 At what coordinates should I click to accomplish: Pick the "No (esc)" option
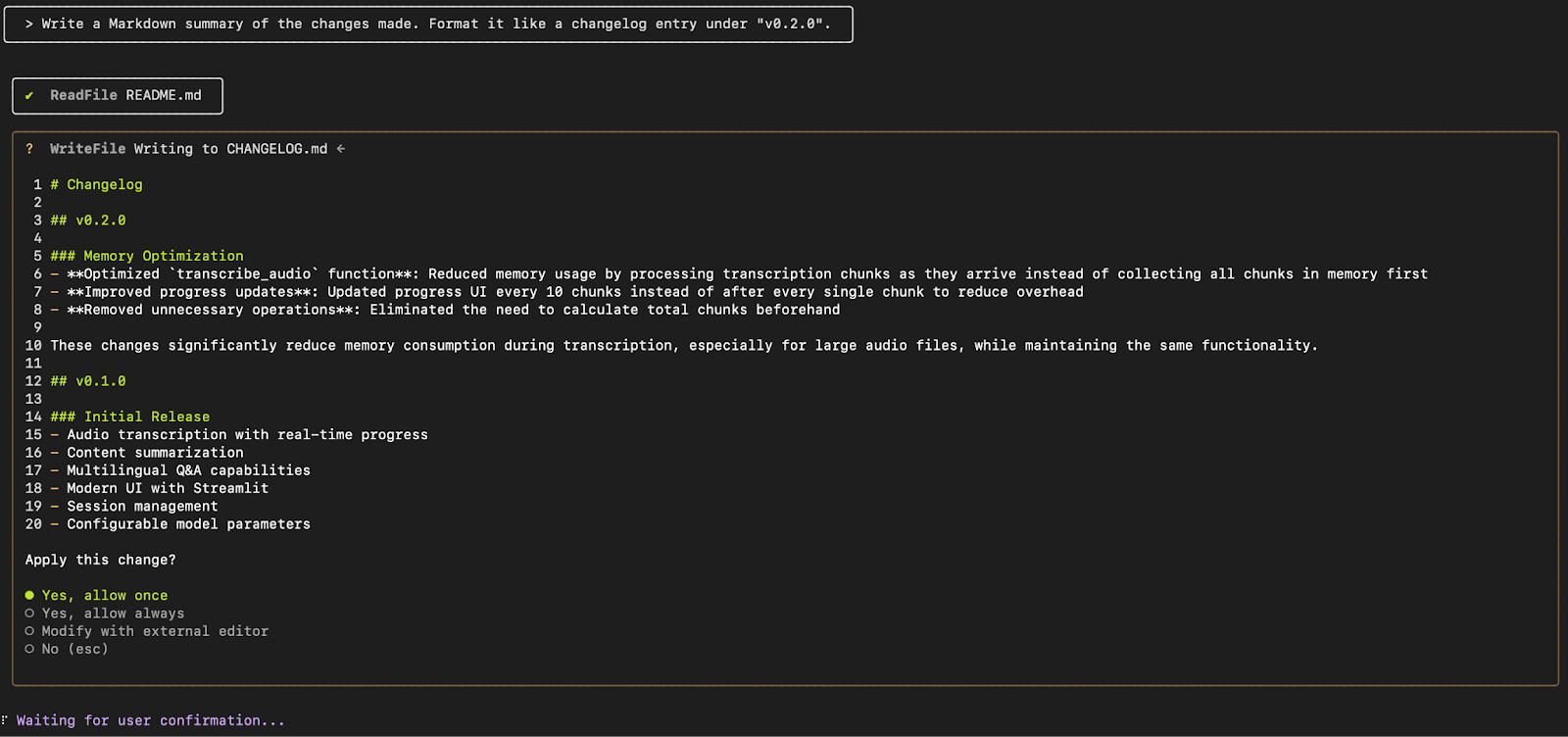(67, 649)
